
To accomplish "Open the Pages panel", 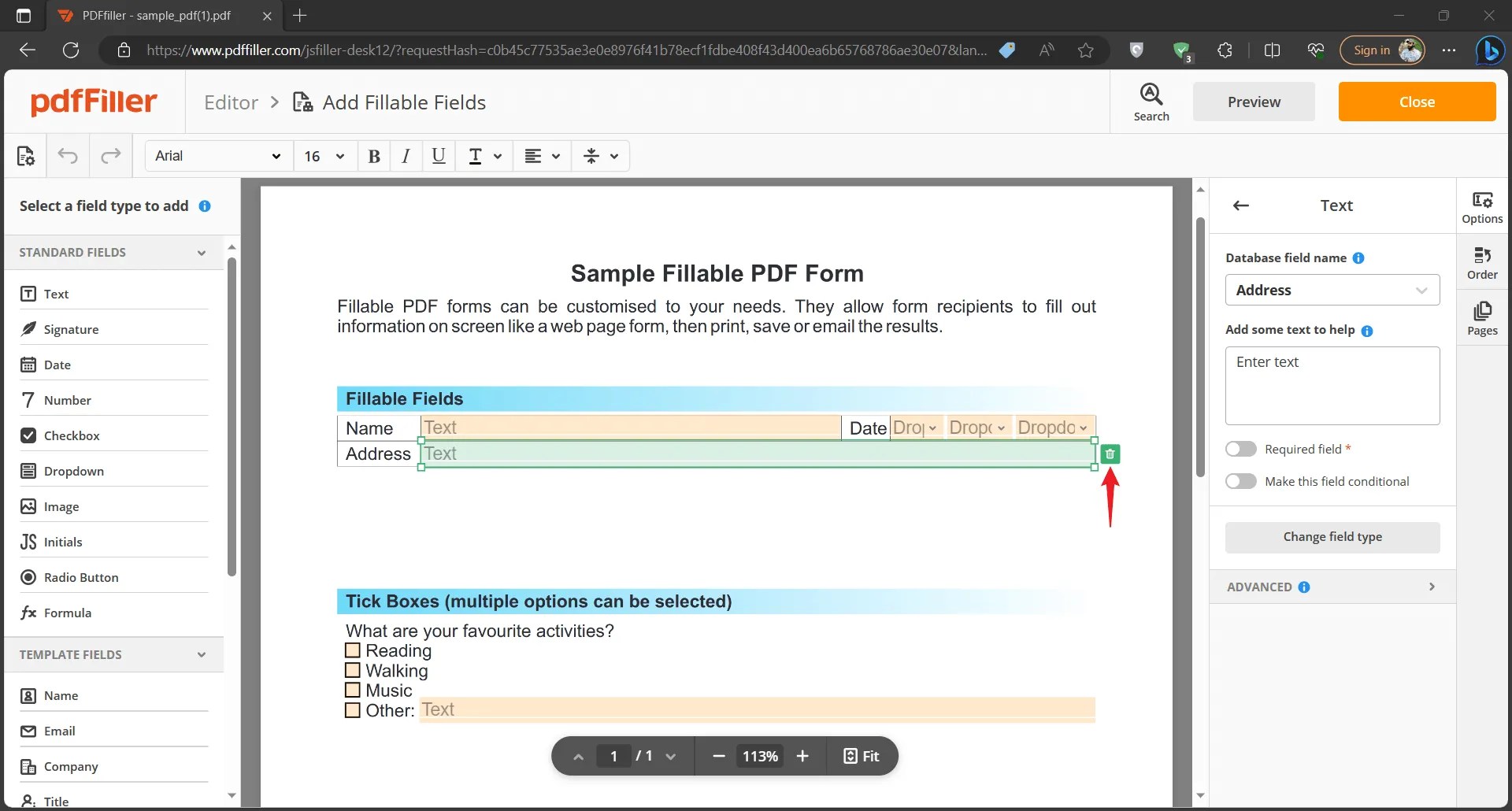I will point(1484,317).
